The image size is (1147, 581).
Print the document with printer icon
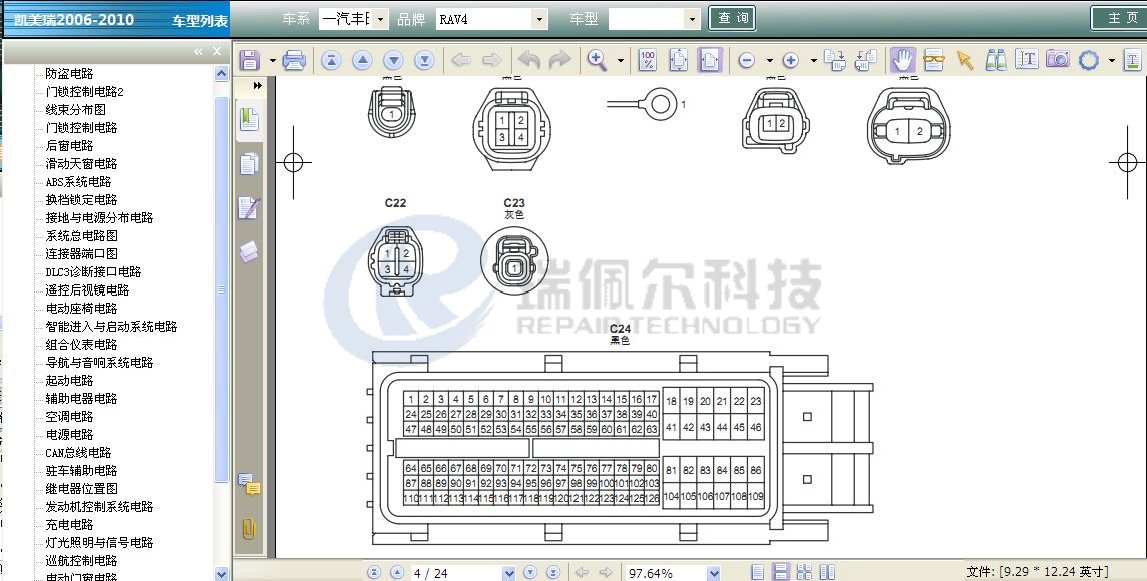click(x=294, y=61)
